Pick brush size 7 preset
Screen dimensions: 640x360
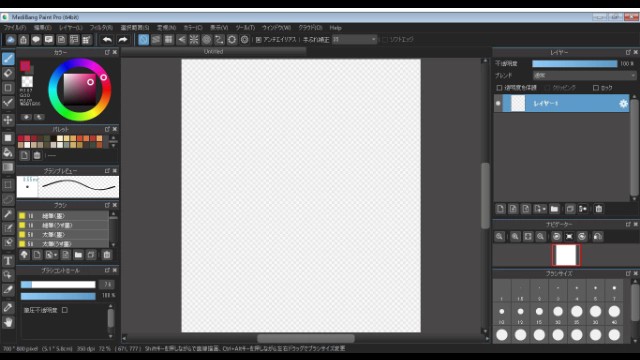coord(614,291)
